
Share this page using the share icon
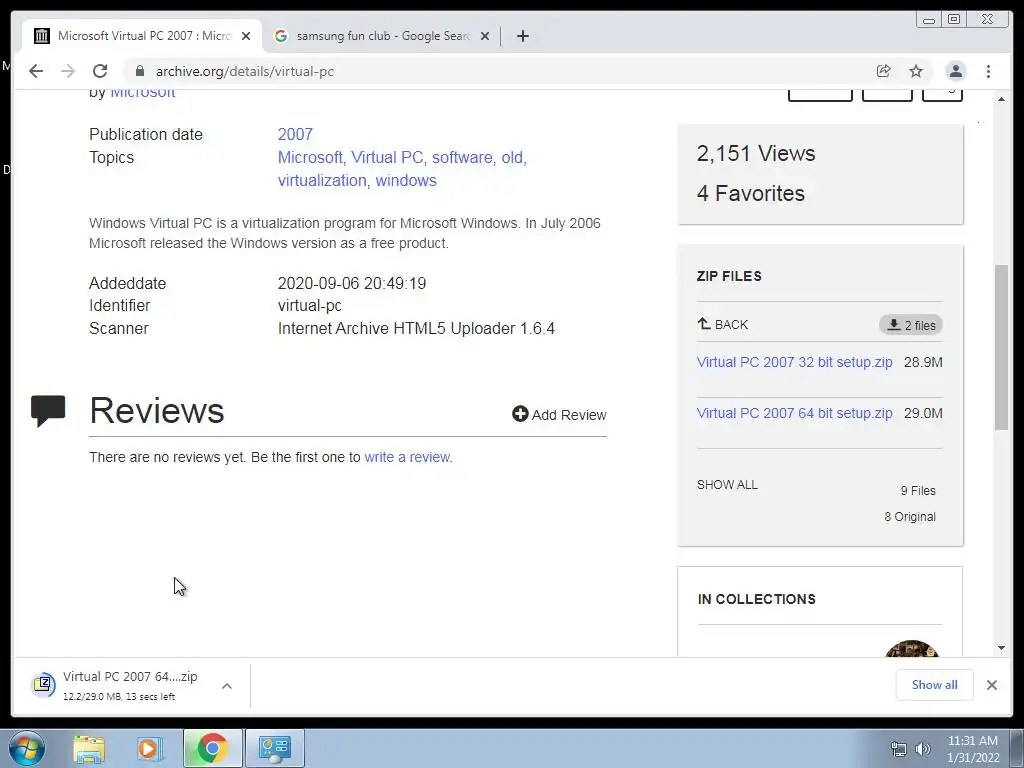tap(884, 71)
